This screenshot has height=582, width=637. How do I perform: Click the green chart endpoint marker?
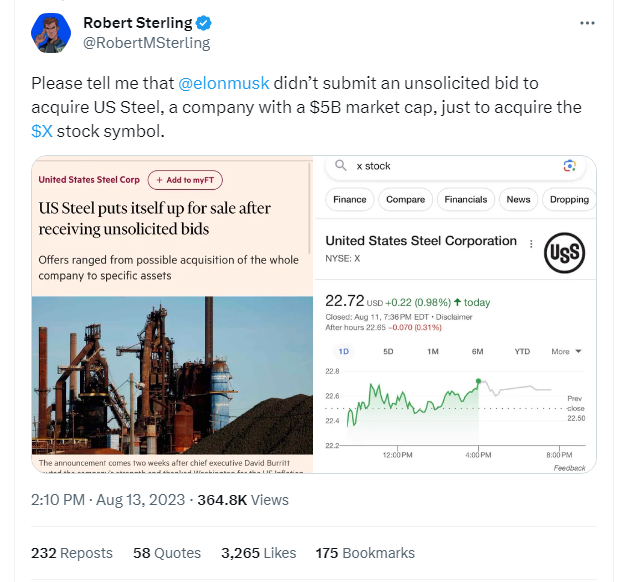point(479,380)
